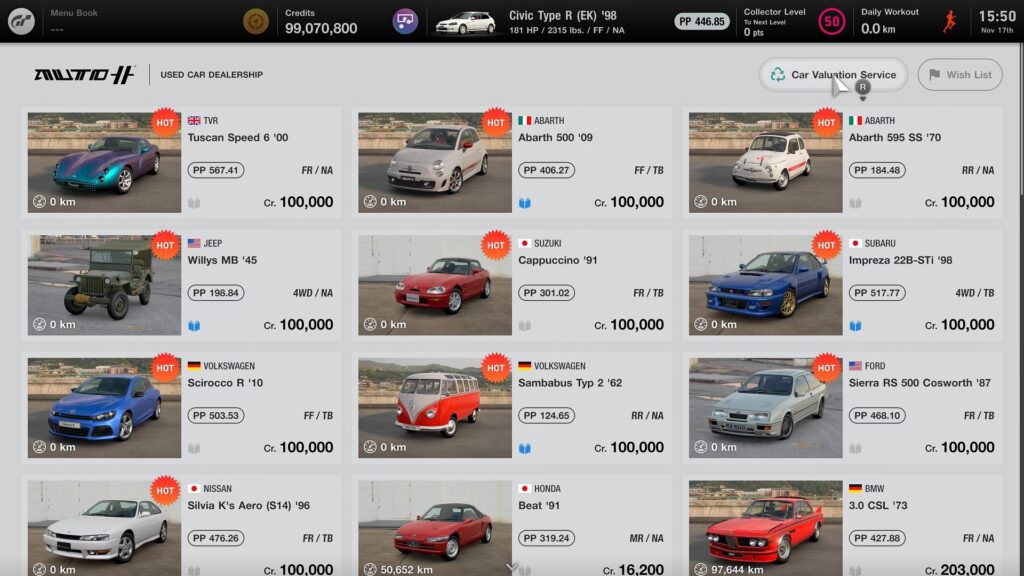Click the Daily Workout runner icon
This screenshot has width=1024, height=576.
click(950, 22)
